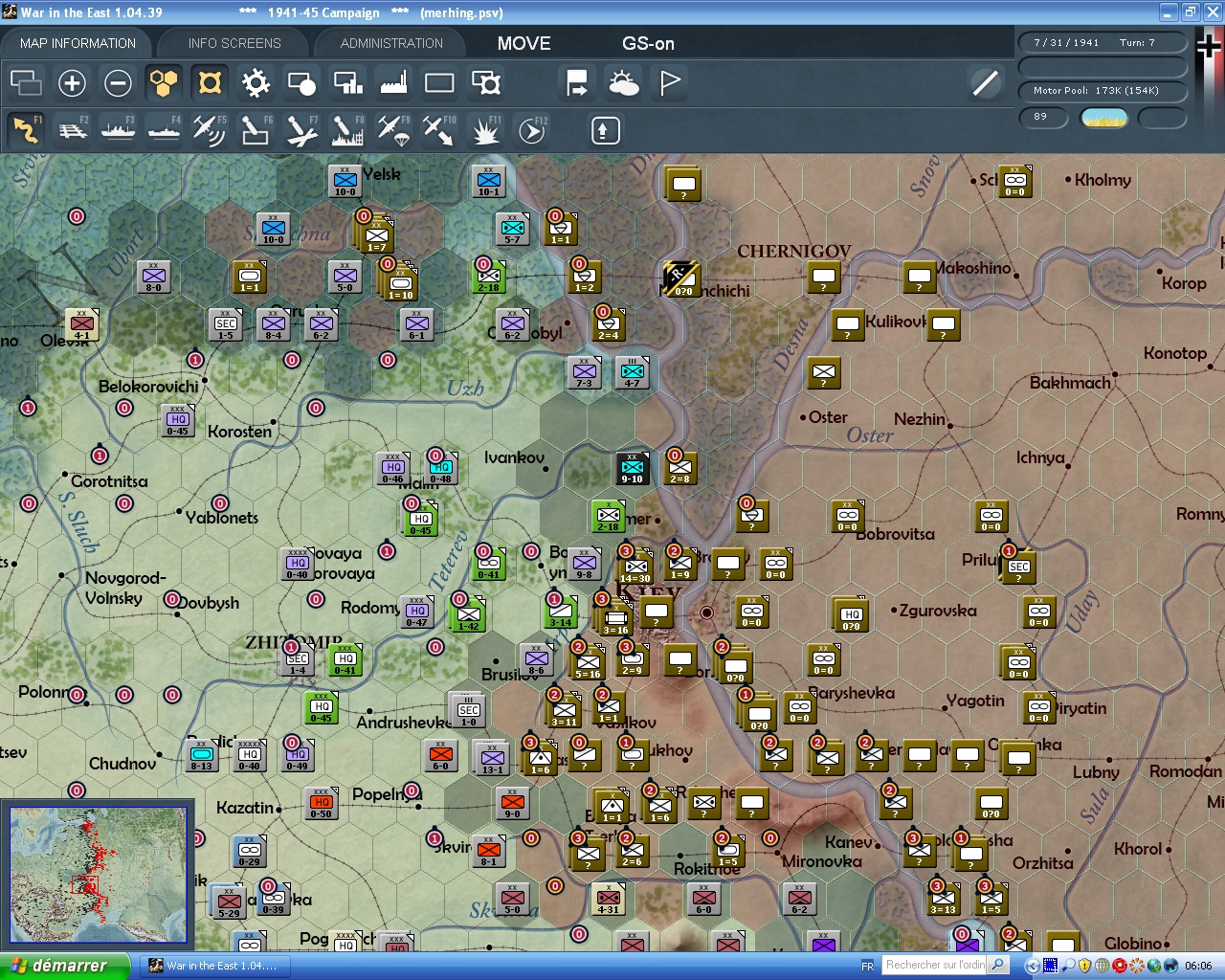Click the round diagonal-slash toolbar button
The image size is (1225, 980).
click(x=985, y=83)
